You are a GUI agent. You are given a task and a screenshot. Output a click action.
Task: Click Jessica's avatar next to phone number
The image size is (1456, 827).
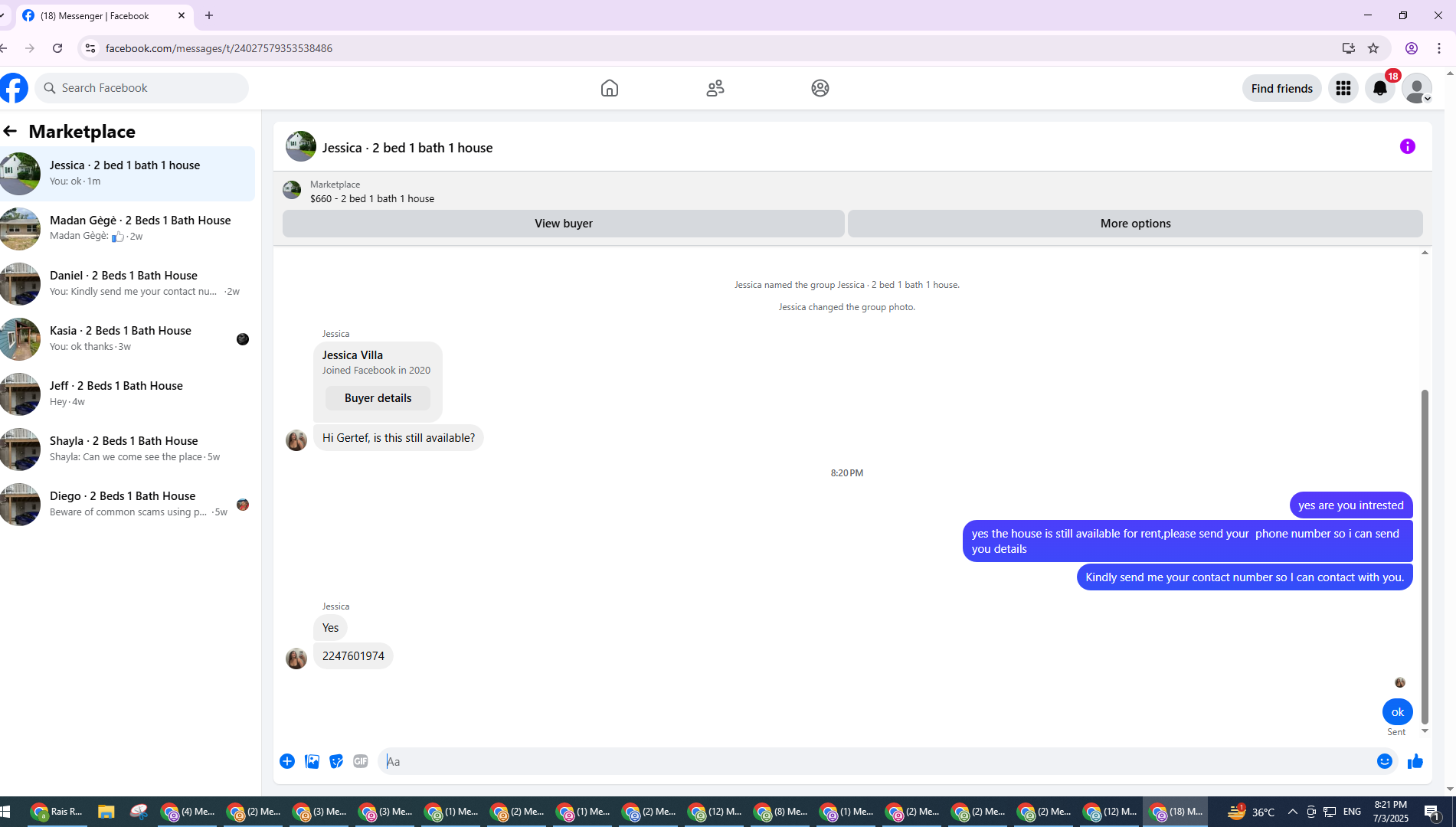[296, 659]
